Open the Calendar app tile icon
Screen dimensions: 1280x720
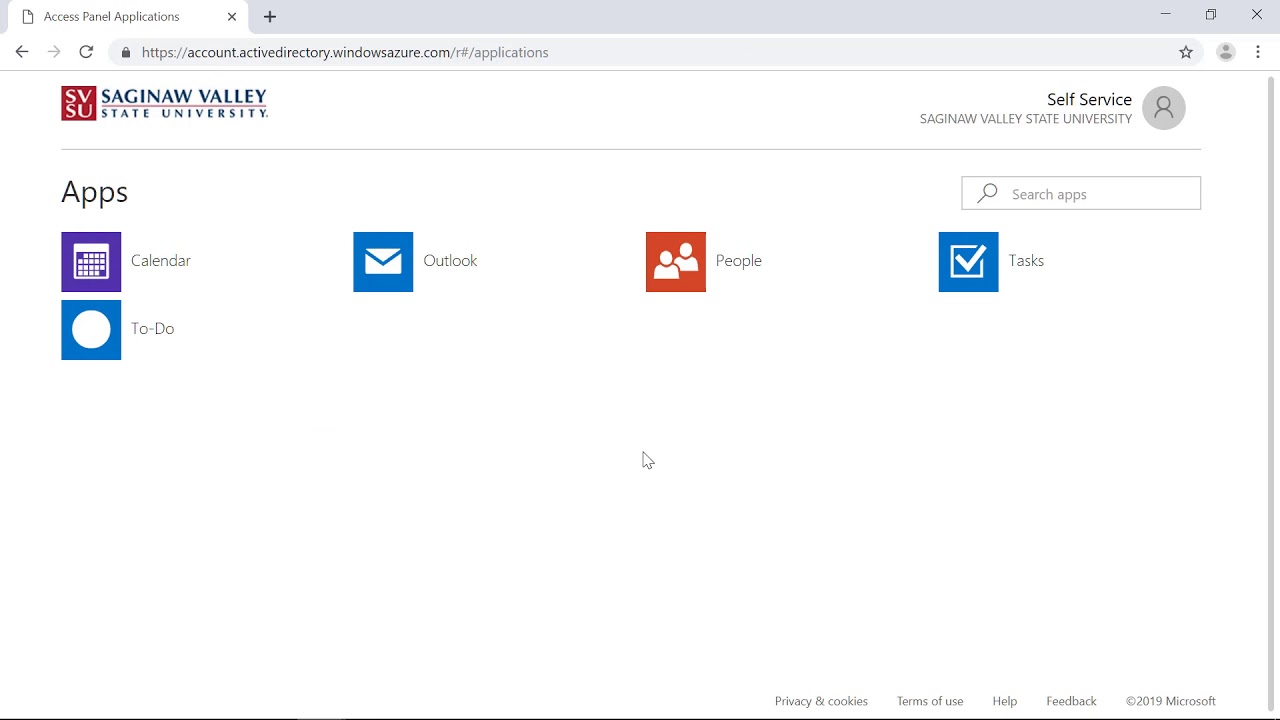tap(91, 262)
